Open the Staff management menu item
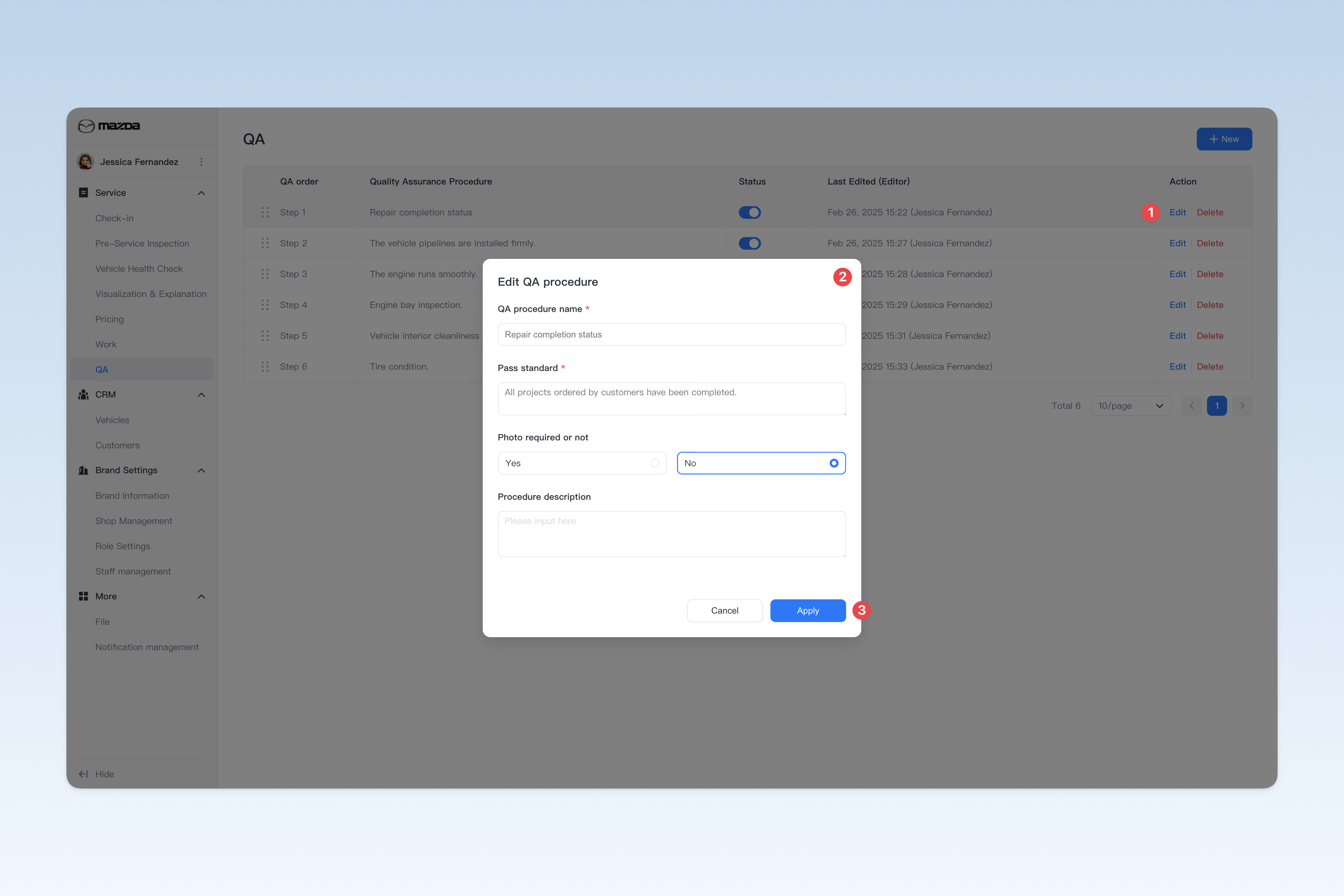This screenshot has height=896, width=1344. (132, 571)
